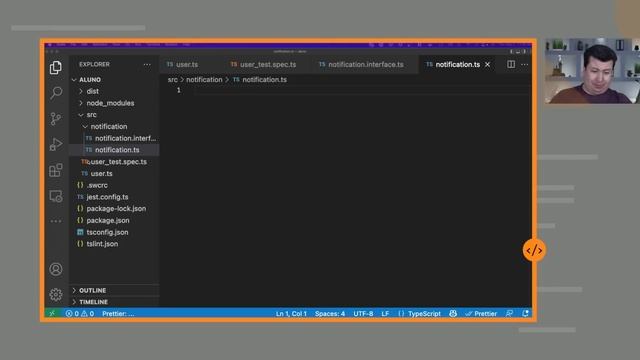Viewport: 640px width, 360px height.
Task: Click the Copilot status icon
Action: click(x=453, y=313)
